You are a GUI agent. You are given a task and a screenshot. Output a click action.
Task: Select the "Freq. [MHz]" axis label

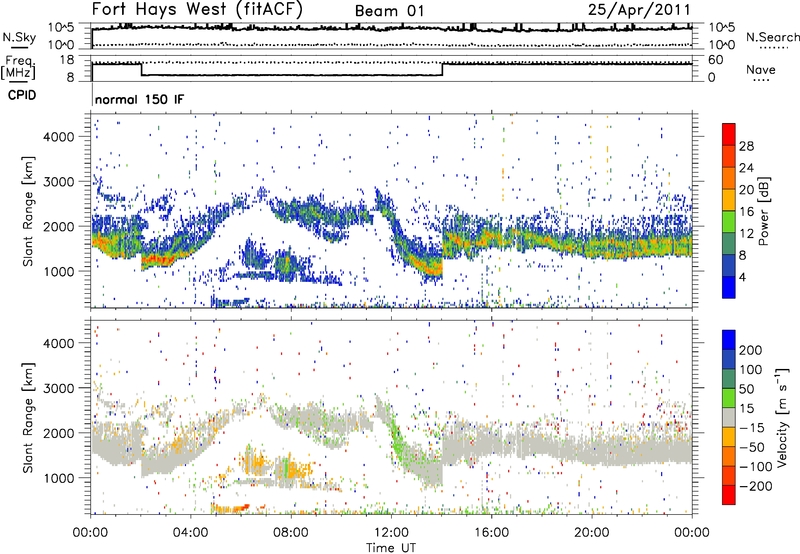18,68
